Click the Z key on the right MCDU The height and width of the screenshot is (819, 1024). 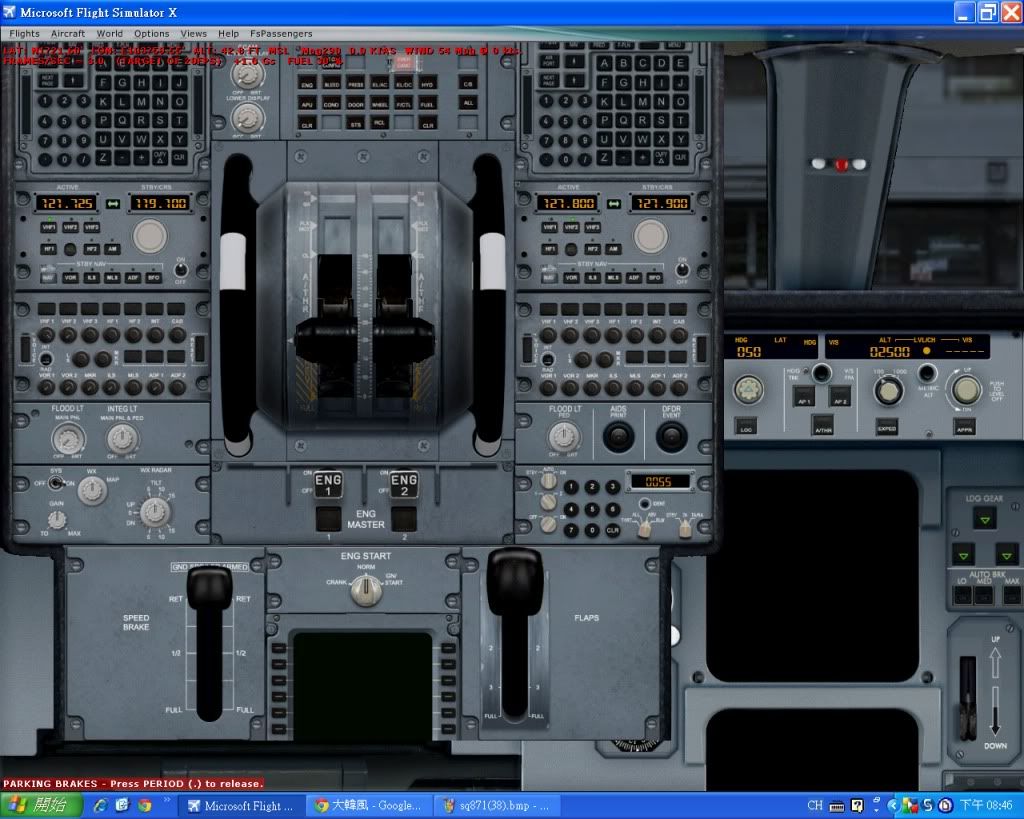(604, 158)
